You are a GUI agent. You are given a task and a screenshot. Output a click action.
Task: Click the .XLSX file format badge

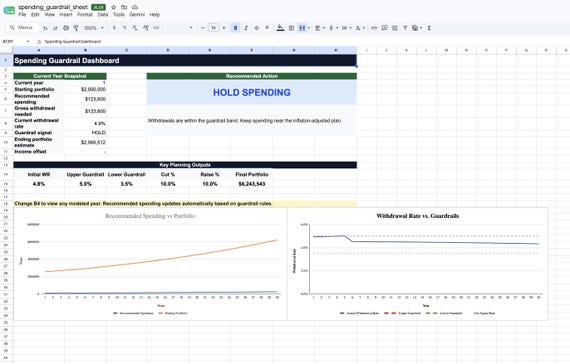[98, 7]
